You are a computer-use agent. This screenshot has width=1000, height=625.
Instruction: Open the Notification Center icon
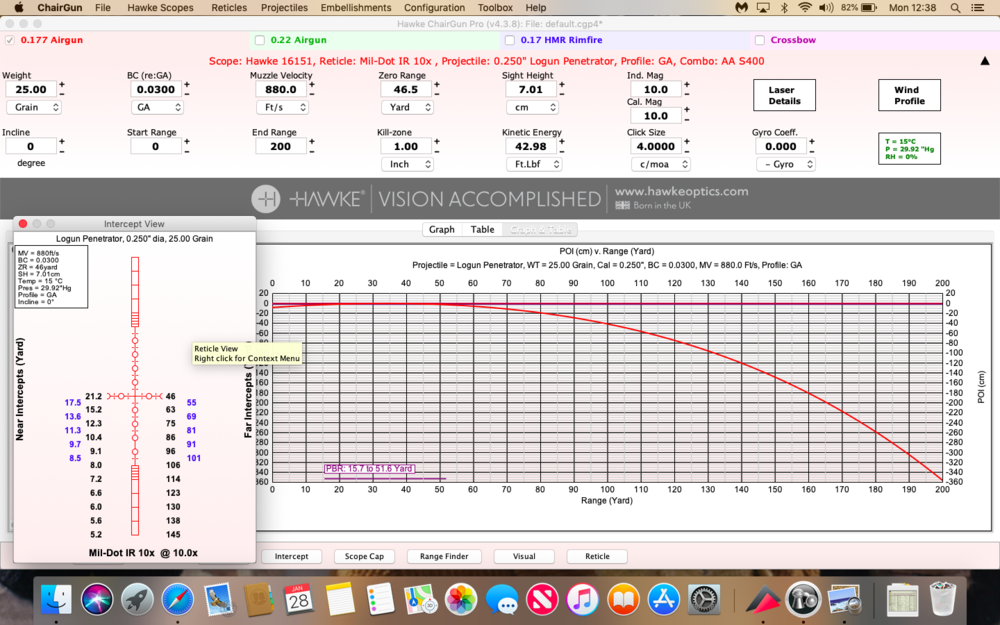977,8
